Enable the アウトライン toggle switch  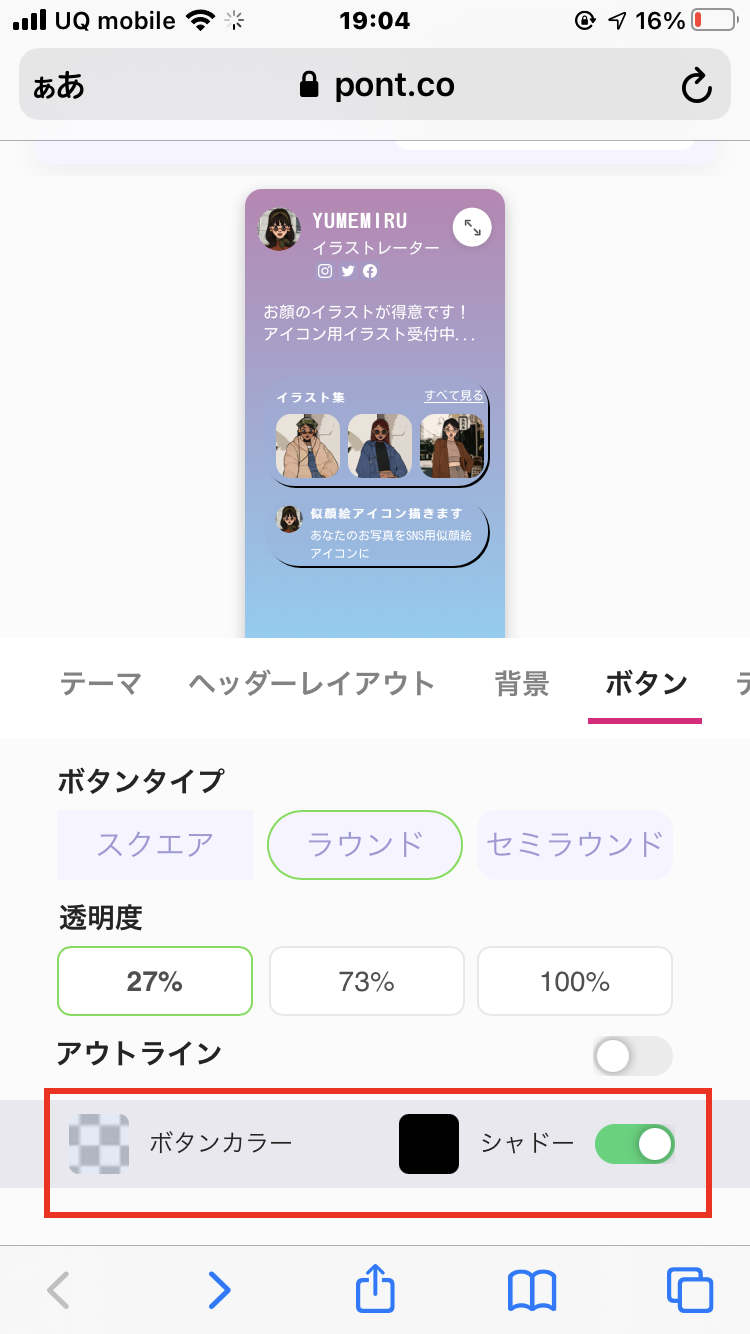click(x=632, y=1055)
